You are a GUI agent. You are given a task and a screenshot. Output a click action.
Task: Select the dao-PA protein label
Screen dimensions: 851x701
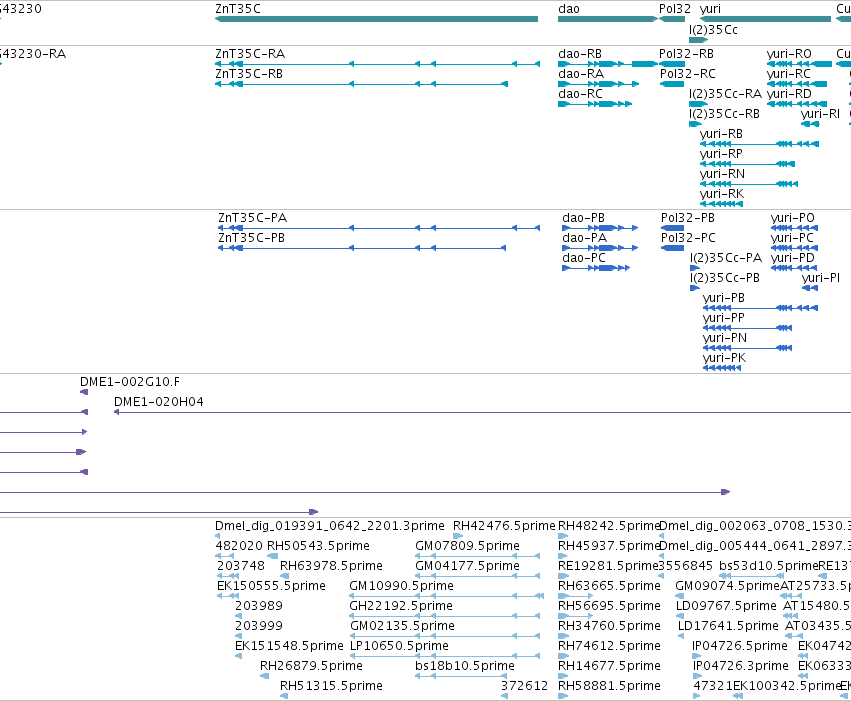585,238
